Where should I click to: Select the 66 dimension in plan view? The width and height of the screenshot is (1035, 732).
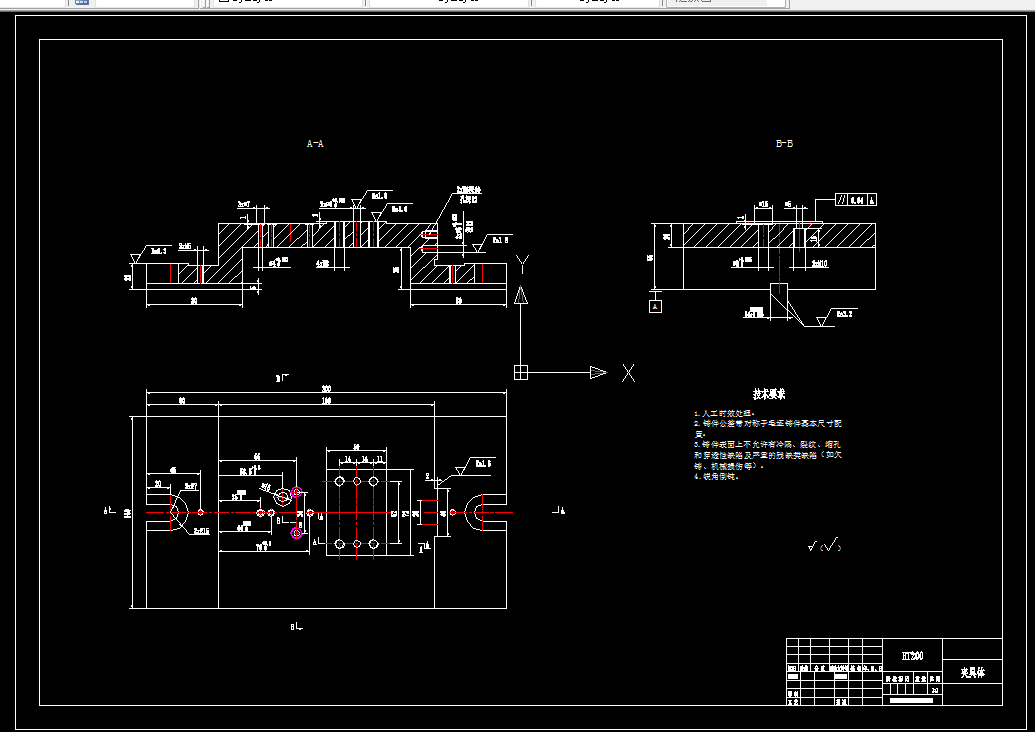point(257,456)
